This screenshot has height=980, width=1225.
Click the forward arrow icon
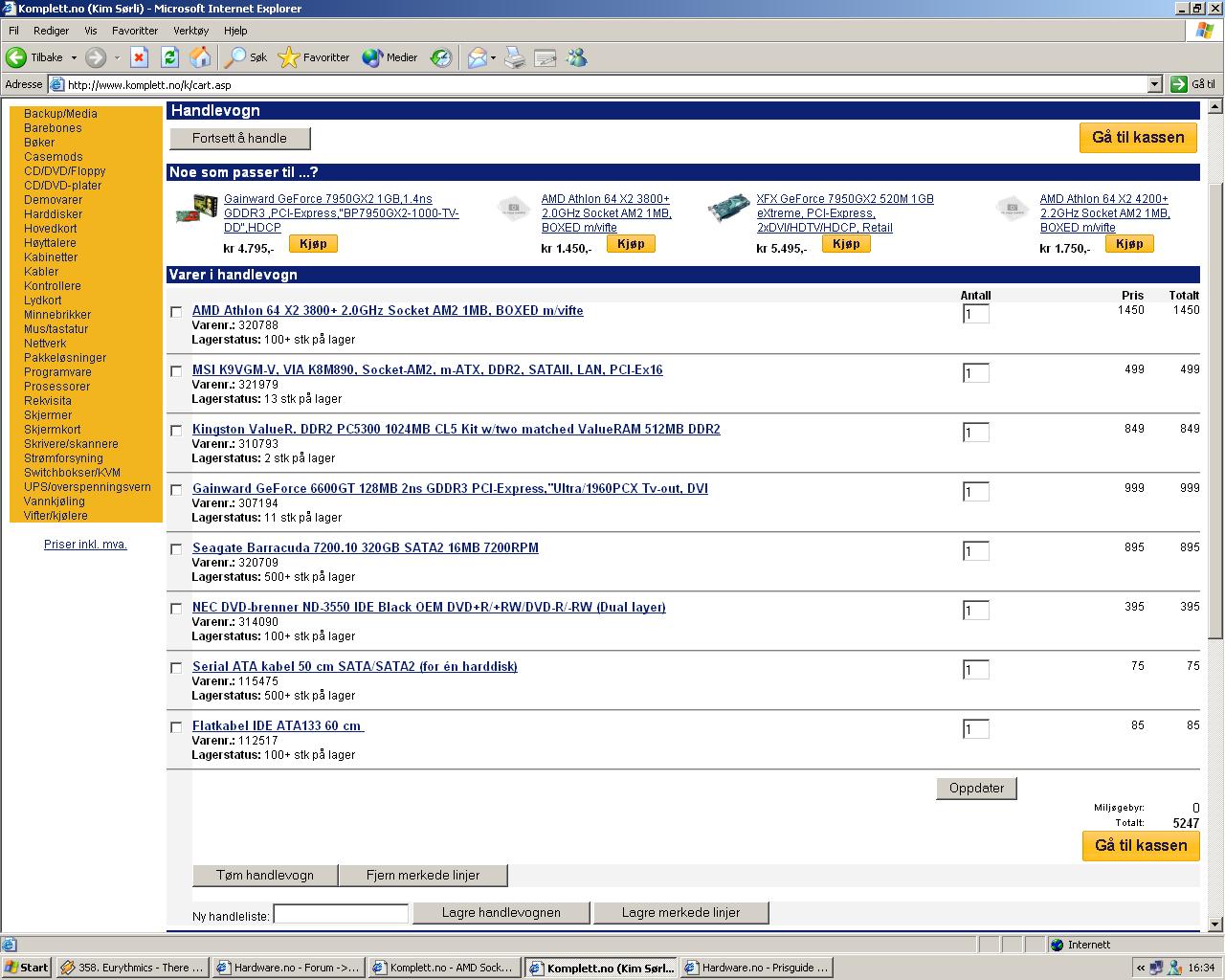(x=95, y=57)
